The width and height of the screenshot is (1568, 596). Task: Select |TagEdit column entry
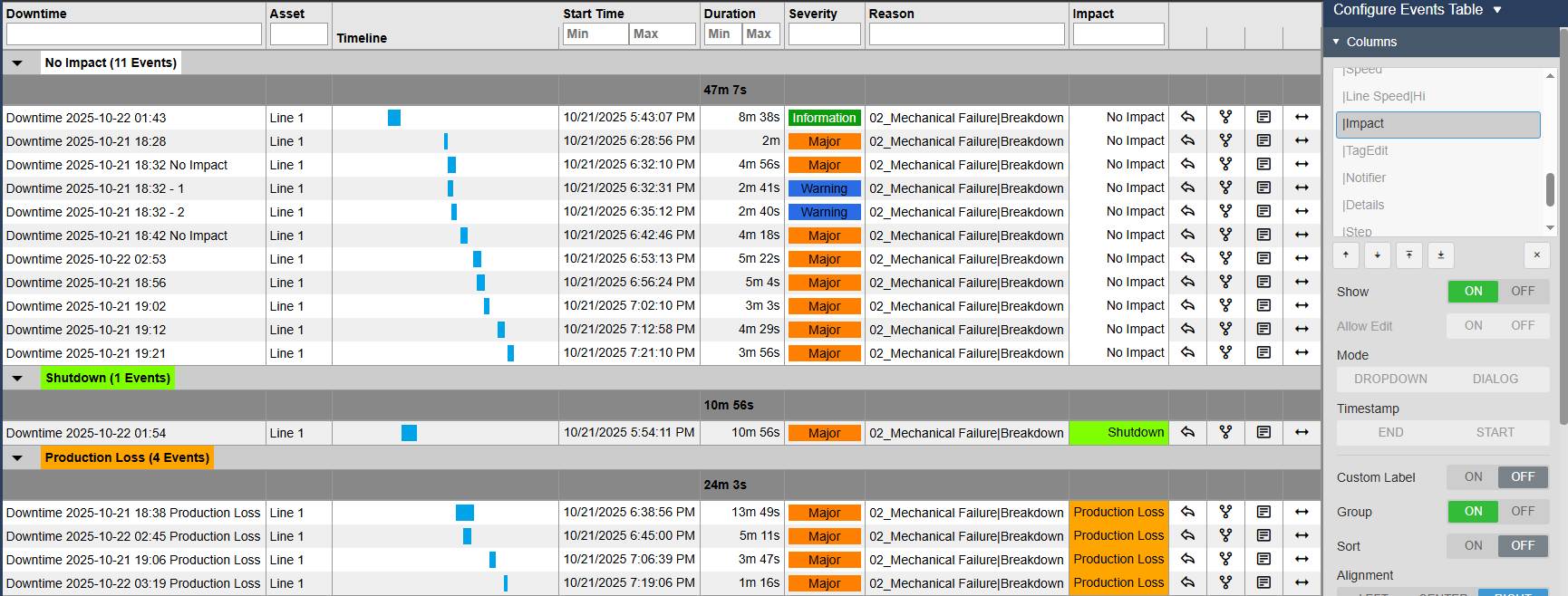tap(1438, 151)
